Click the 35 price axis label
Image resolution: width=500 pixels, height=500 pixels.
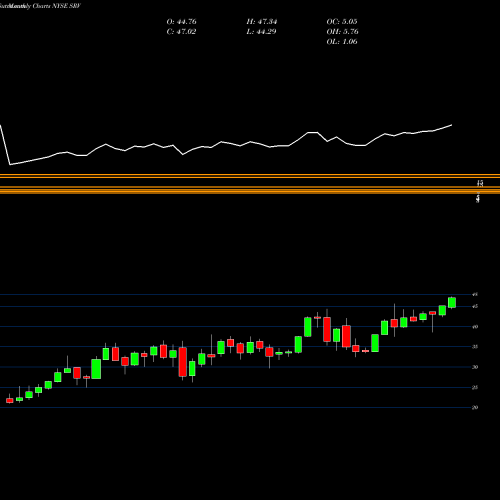click(475, 347)
